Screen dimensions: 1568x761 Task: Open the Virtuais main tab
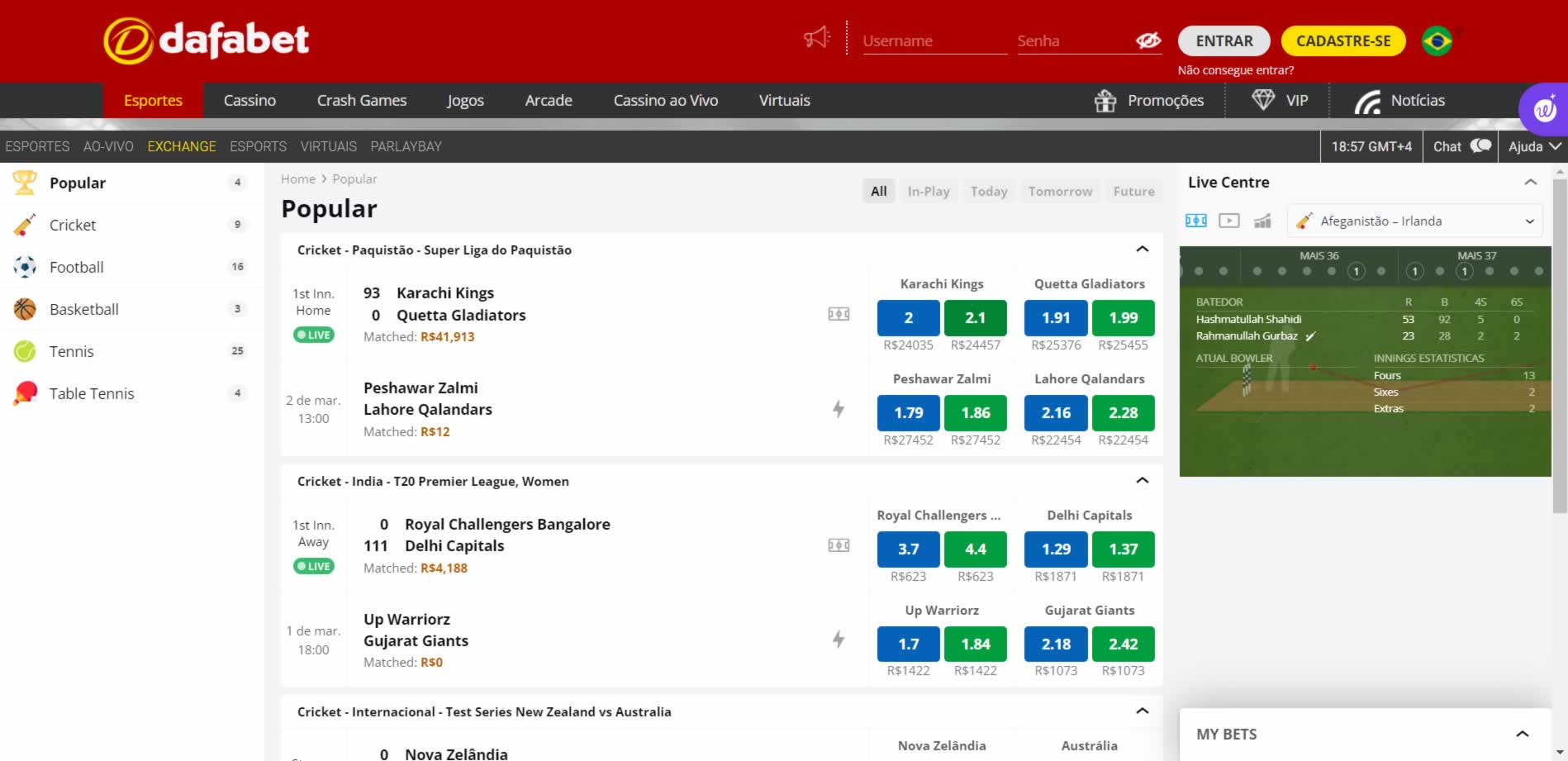click(x=785, y=100)
